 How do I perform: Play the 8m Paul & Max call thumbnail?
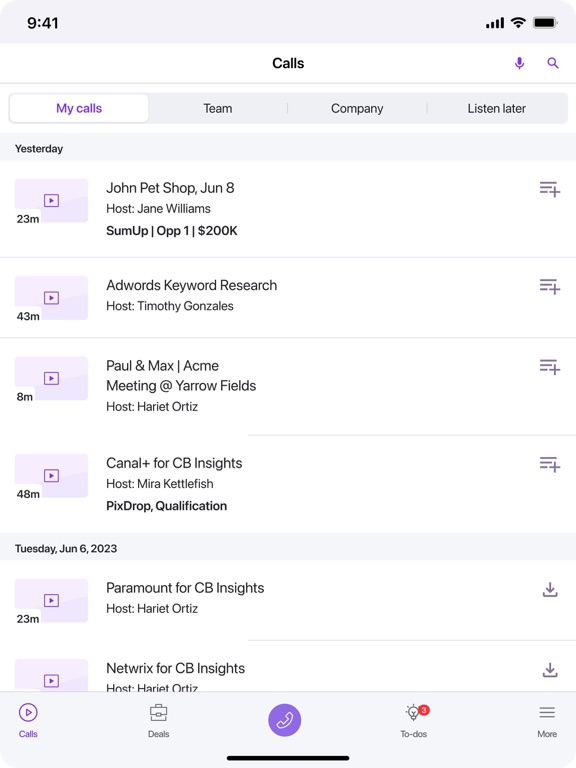[x=51, y=378]
